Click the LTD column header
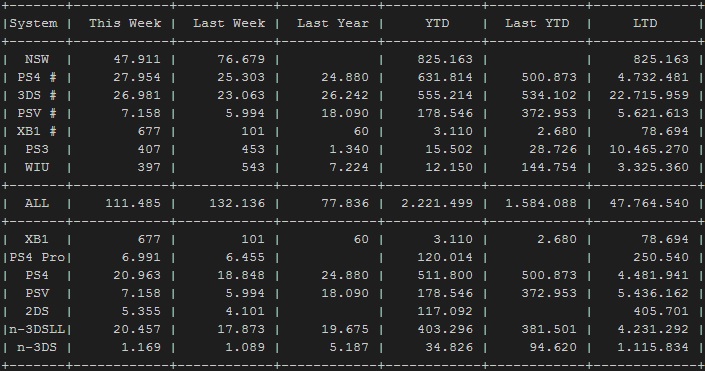705x371 pixels. [x=645, y=23]
